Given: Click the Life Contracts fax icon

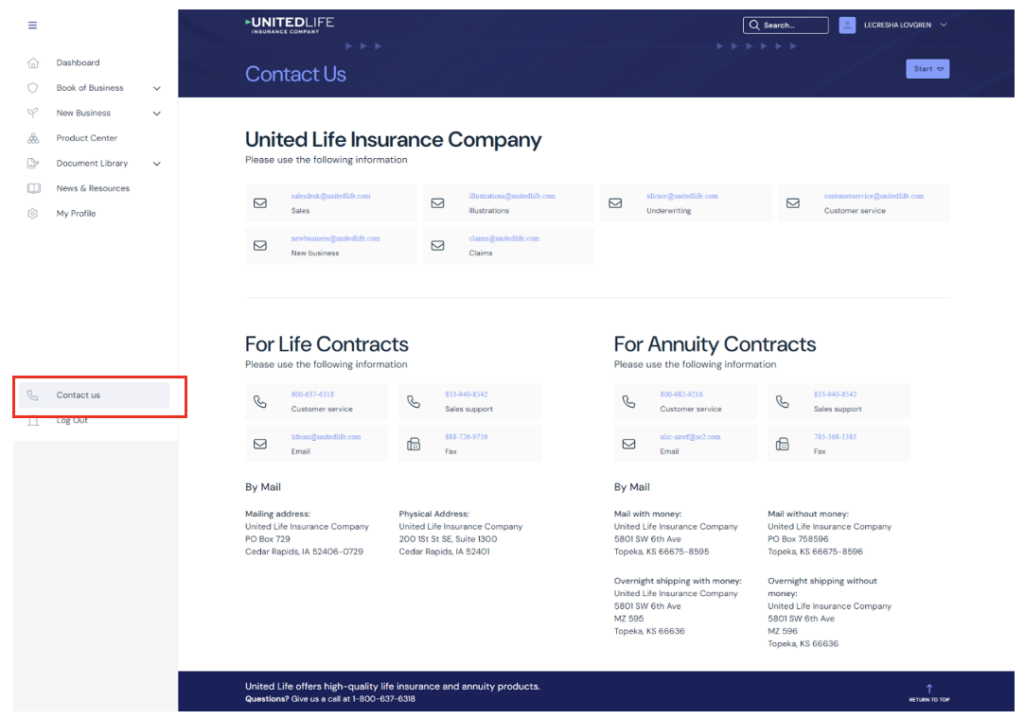Looking at the screenshot, I should pos(414,444).
